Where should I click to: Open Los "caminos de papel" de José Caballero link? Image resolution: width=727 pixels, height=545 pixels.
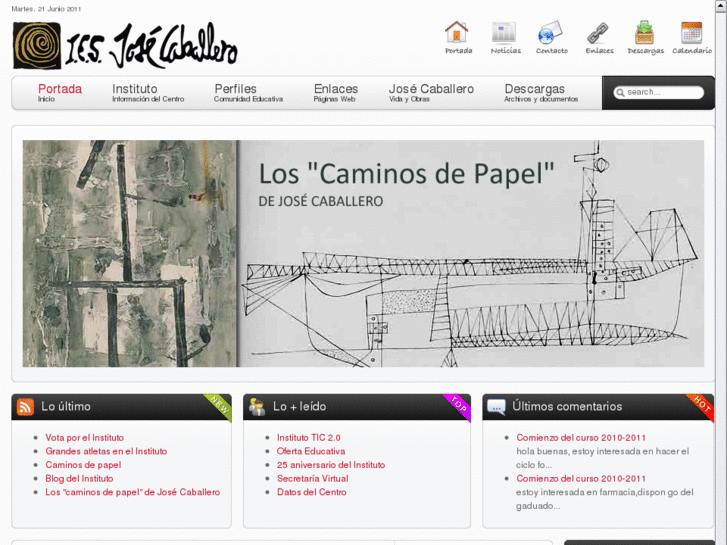tap(133, 492)
